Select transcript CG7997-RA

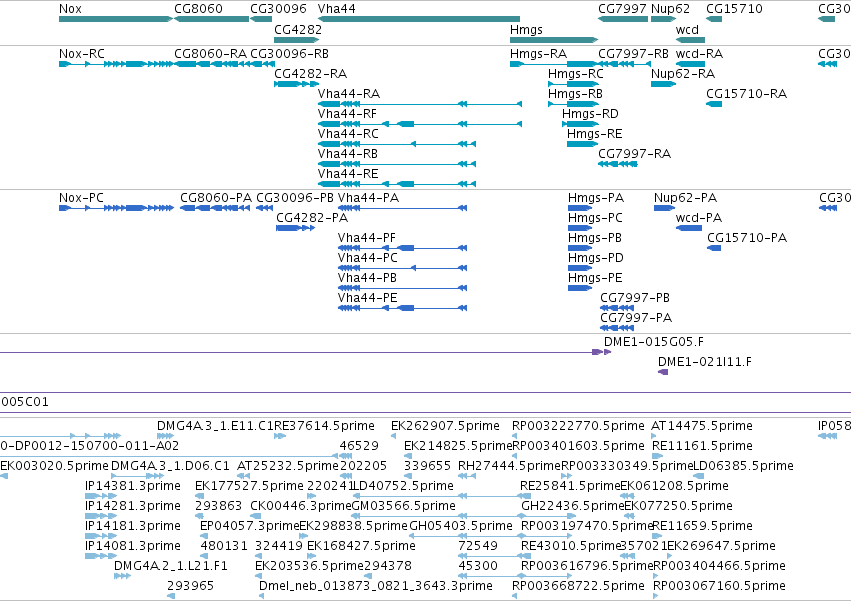[634, 154]
